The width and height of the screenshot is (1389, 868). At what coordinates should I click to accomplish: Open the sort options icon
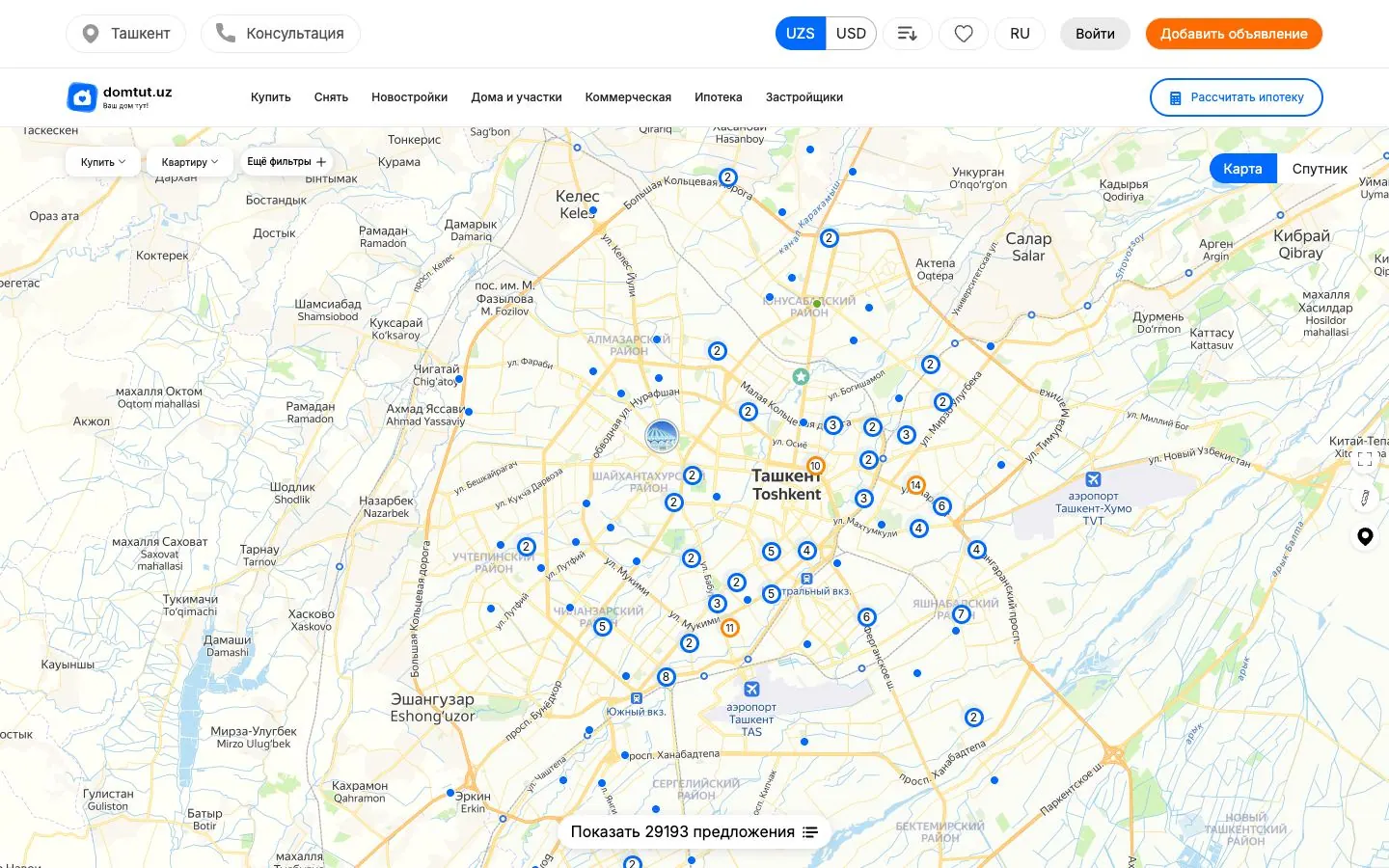907,34
